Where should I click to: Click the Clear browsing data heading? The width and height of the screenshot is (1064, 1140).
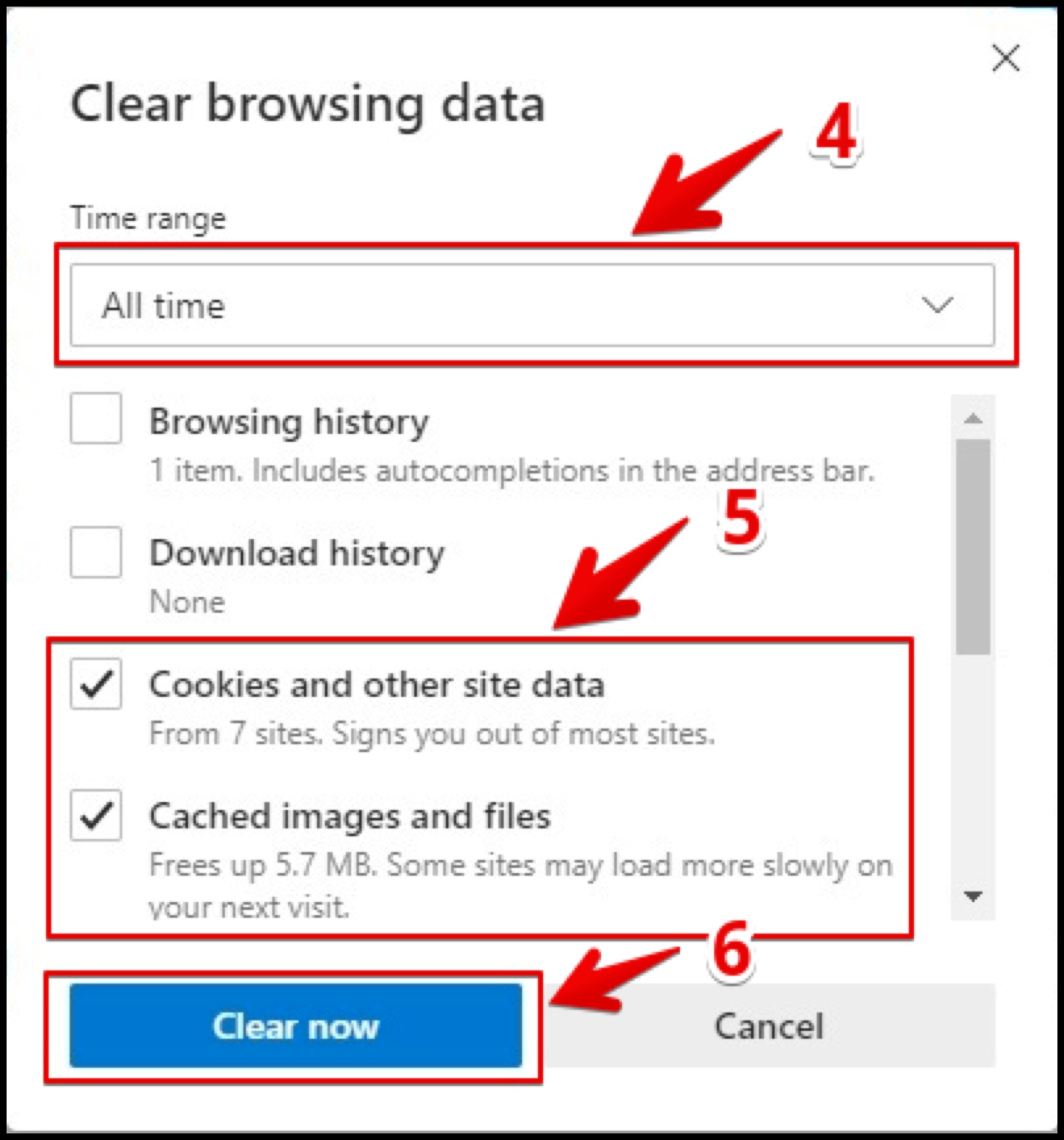coord(308,105)
